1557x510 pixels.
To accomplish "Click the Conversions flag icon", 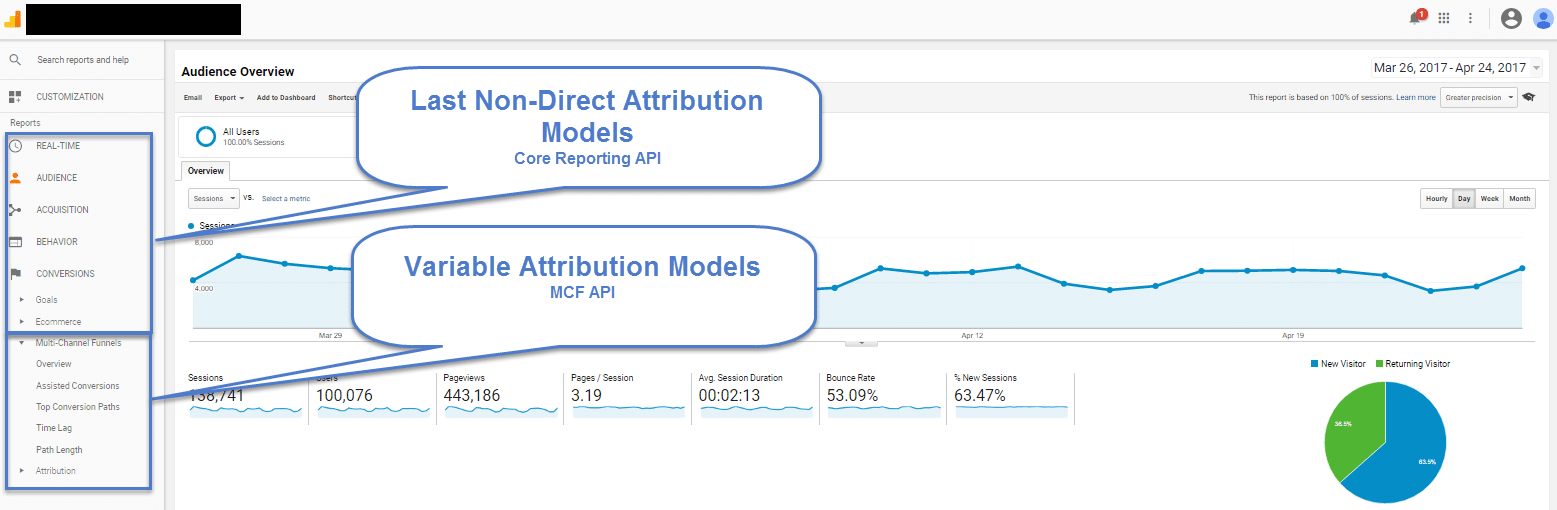I will 15,274.
